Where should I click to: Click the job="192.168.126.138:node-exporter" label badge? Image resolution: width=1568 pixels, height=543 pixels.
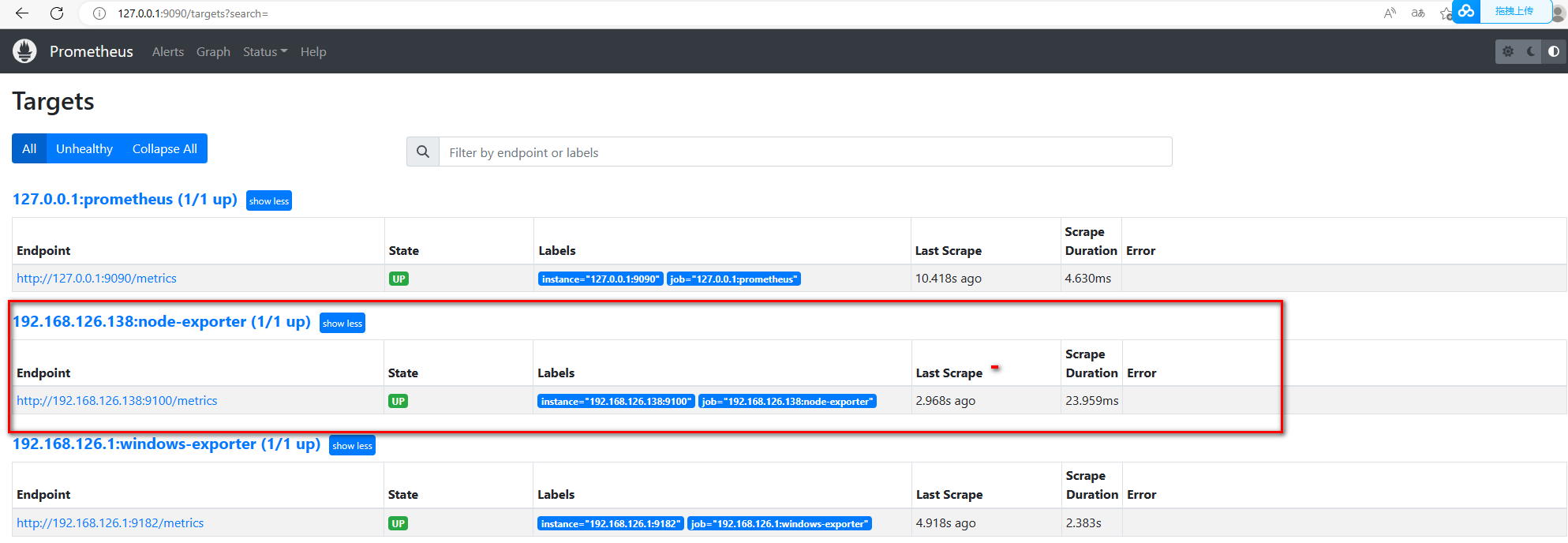pos(788,401)
